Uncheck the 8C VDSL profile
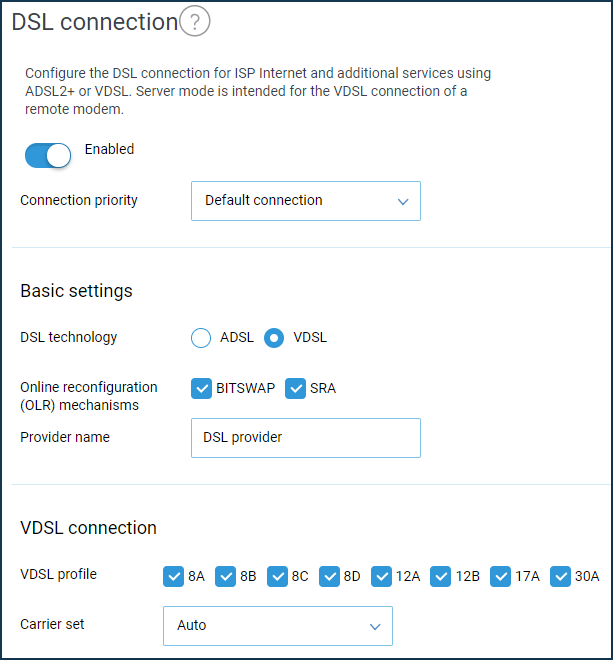Image resolution: width=613 pixels, height=660 pixels. [277, 576]
